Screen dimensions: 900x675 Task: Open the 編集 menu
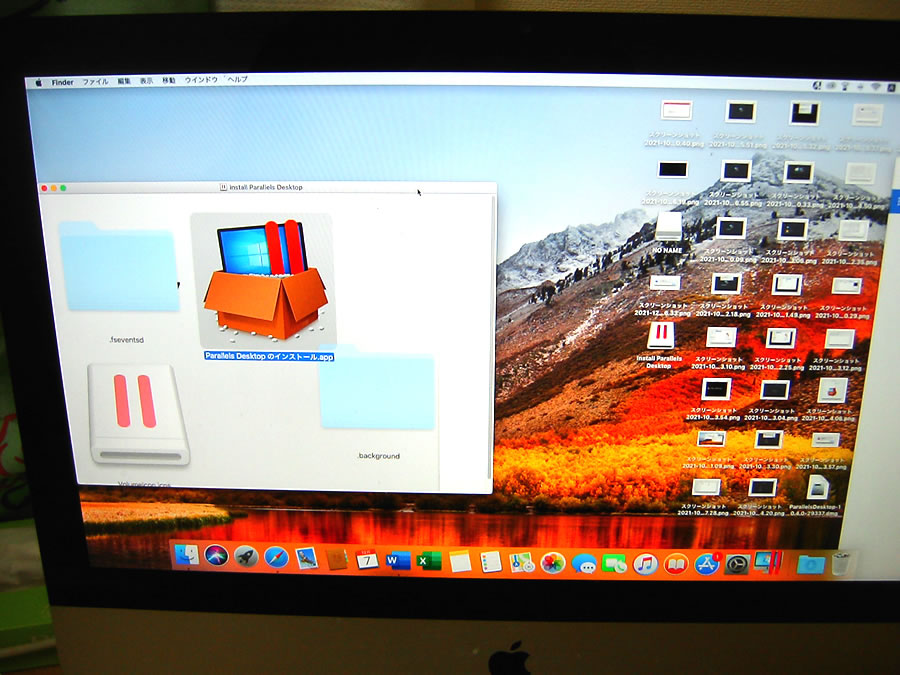[124, 82]
